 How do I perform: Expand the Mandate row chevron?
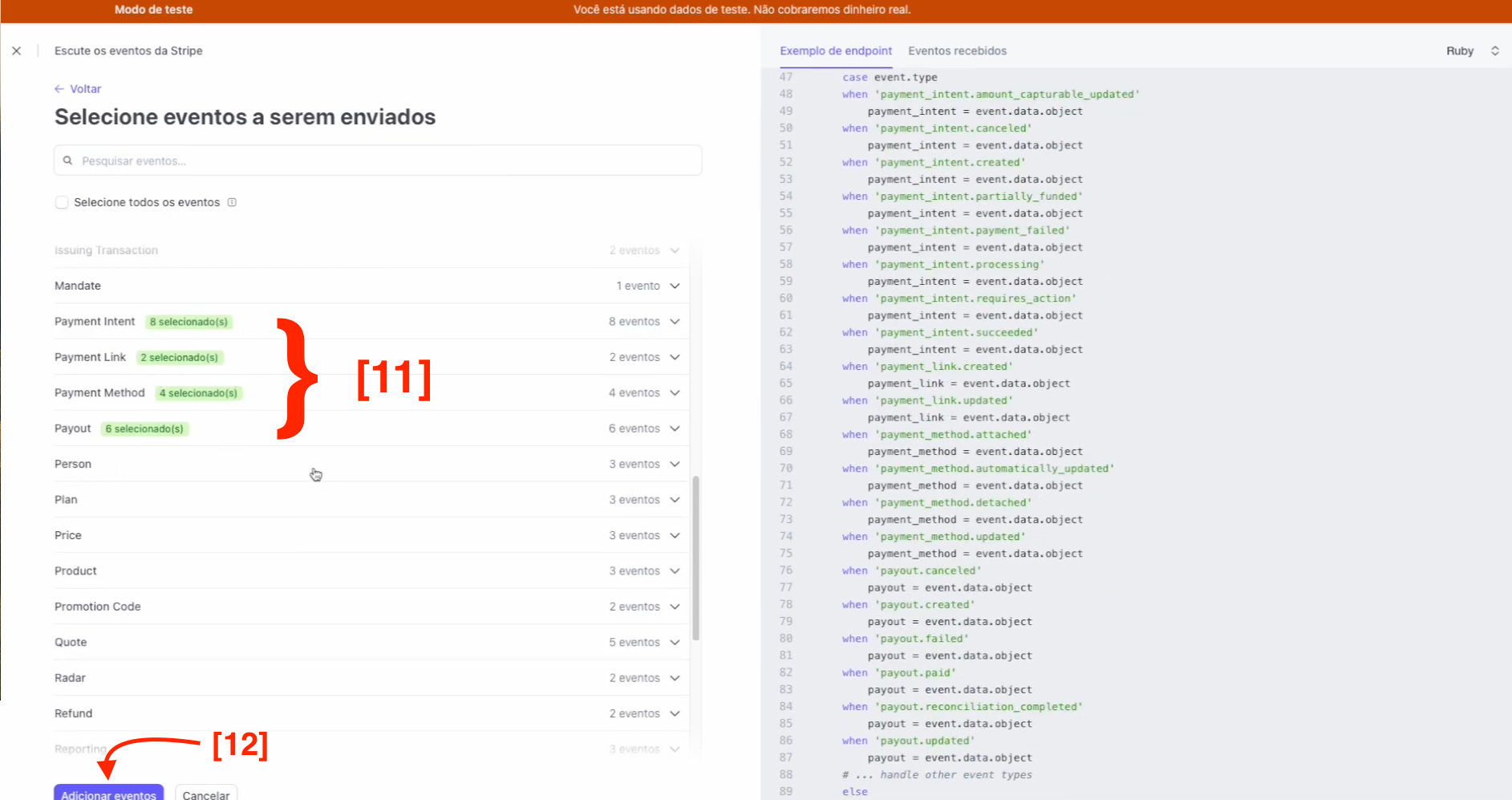675,286
